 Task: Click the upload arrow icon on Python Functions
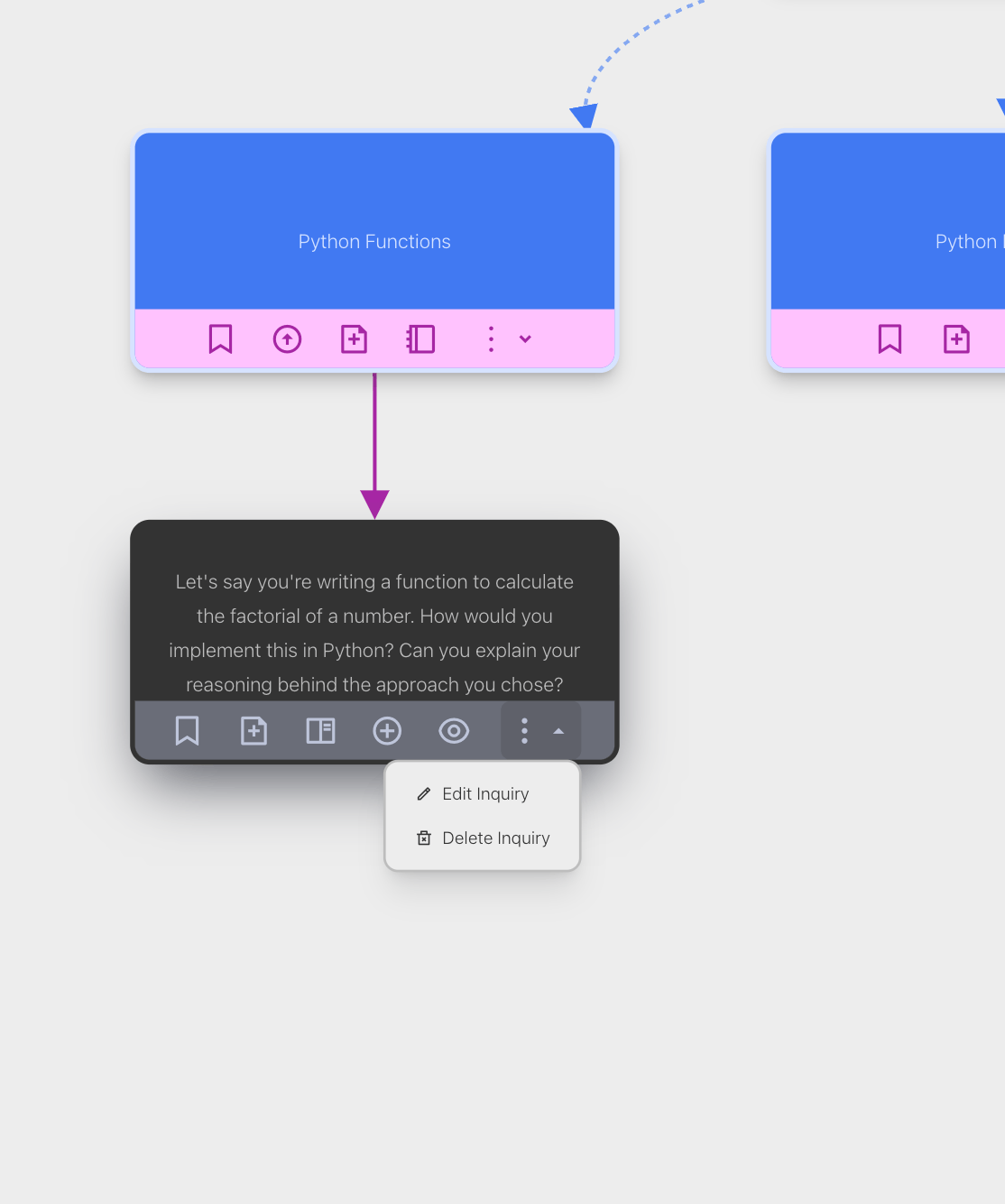pyautogui.click(x=287, y=339)
